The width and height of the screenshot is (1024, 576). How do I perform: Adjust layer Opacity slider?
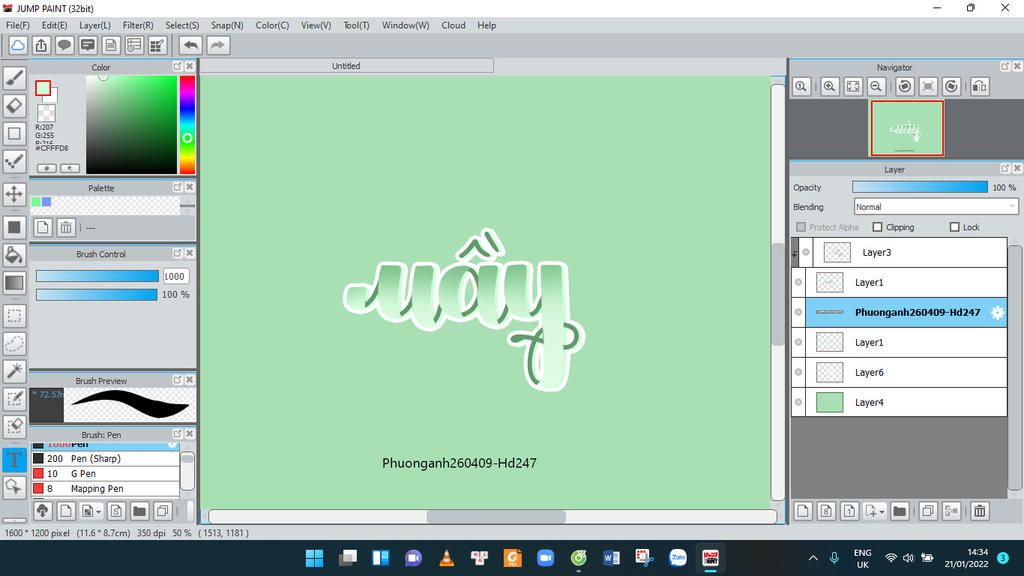tap(920, 187)
